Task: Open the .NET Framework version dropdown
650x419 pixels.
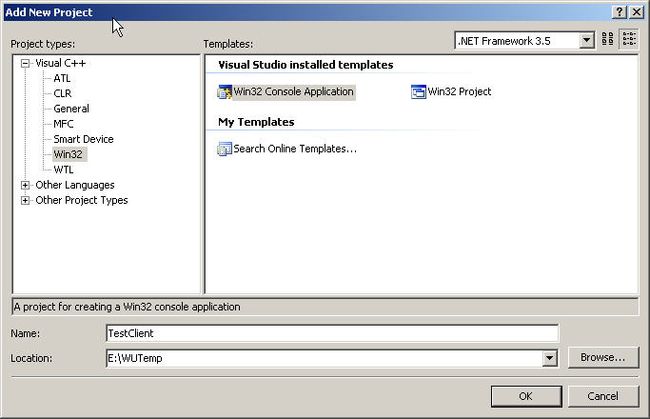Action: tap(586, 41)
